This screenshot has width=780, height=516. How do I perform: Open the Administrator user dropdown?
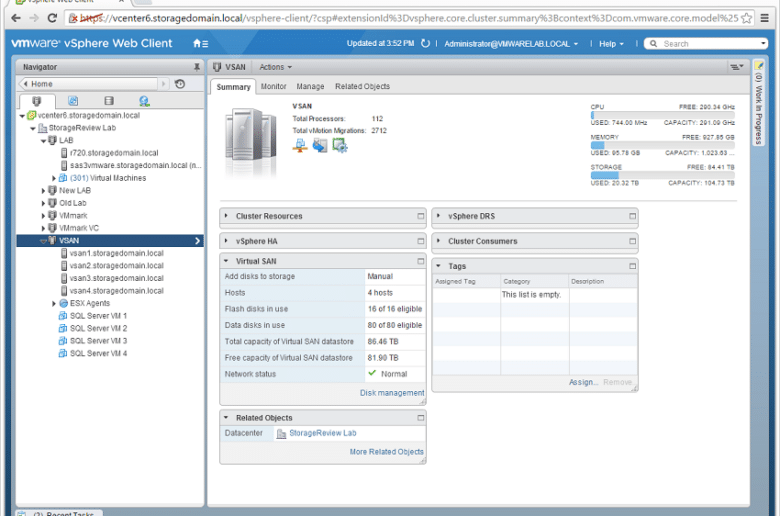[511, 44]
